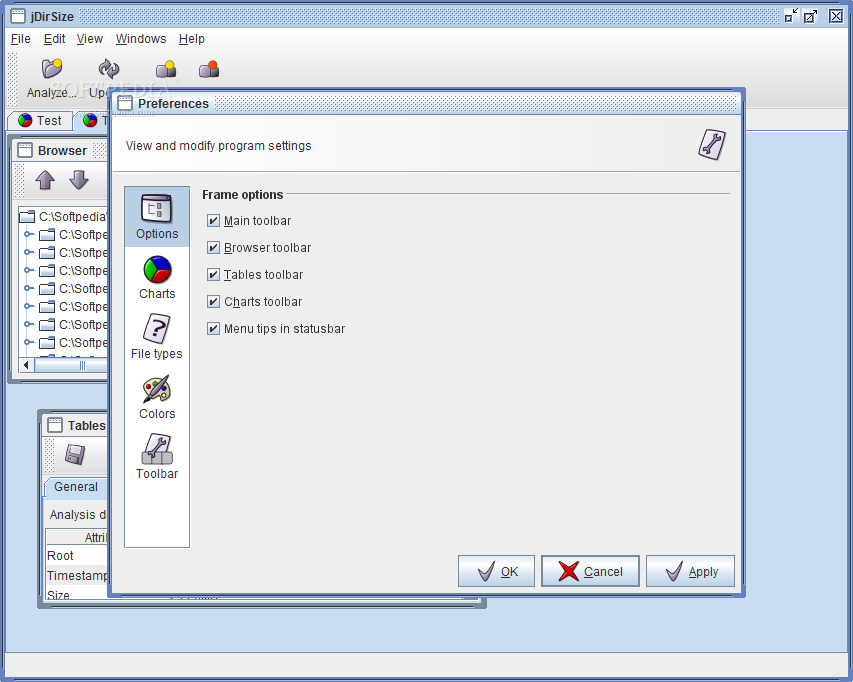Click the Update refresh arrows toolbar icon

(x=108, y=69)
